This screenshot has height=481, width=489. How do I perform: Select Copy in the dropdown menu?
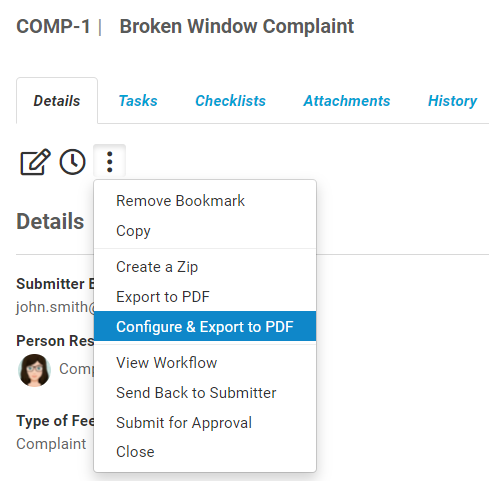[205, 231]
